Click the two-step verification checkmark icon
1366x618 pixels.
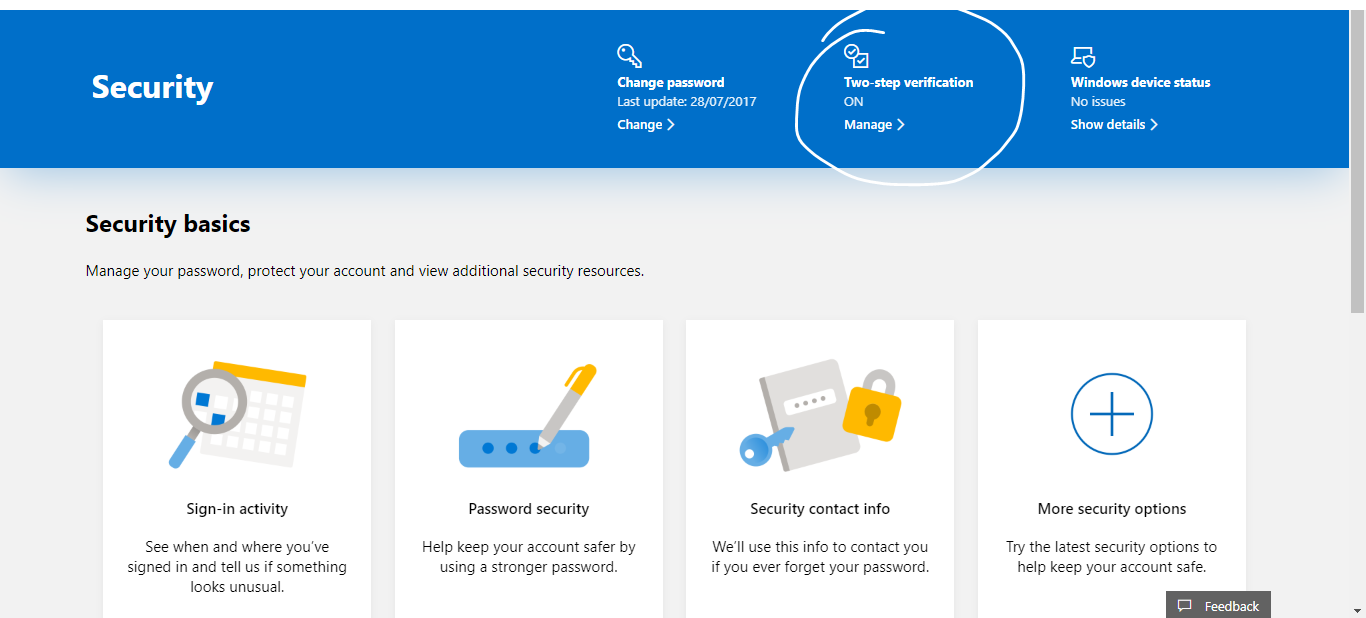(x=856, y=55)
